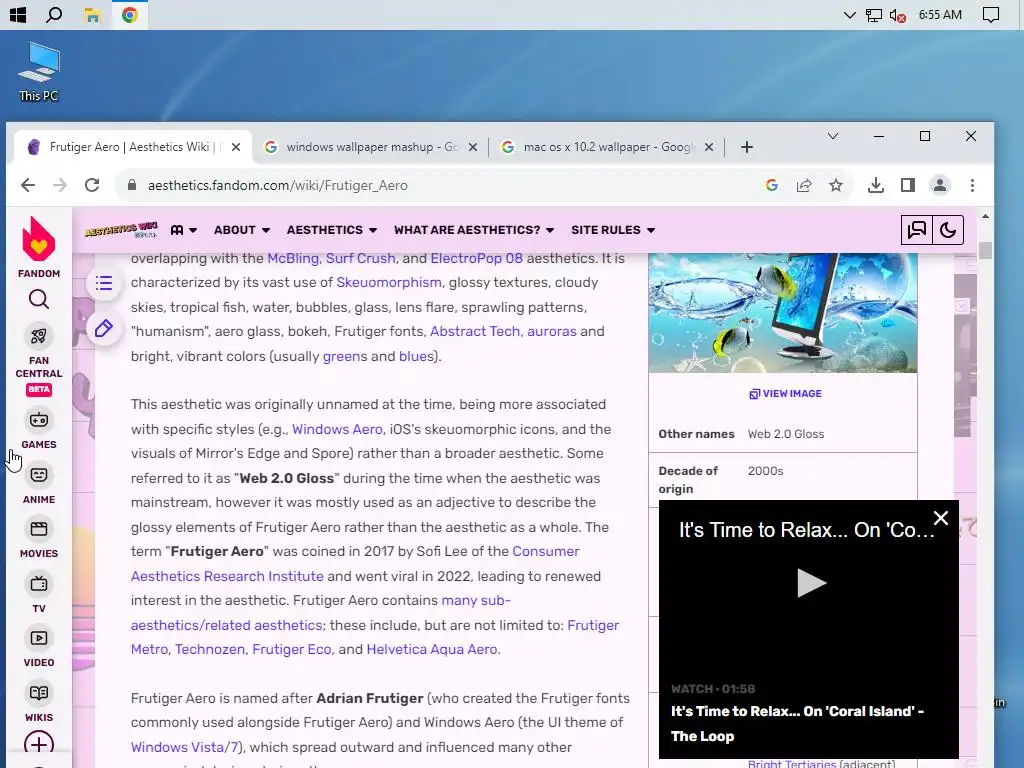Open the Anime category icon
Screen dimensions: 1024x768
point(39,475)
